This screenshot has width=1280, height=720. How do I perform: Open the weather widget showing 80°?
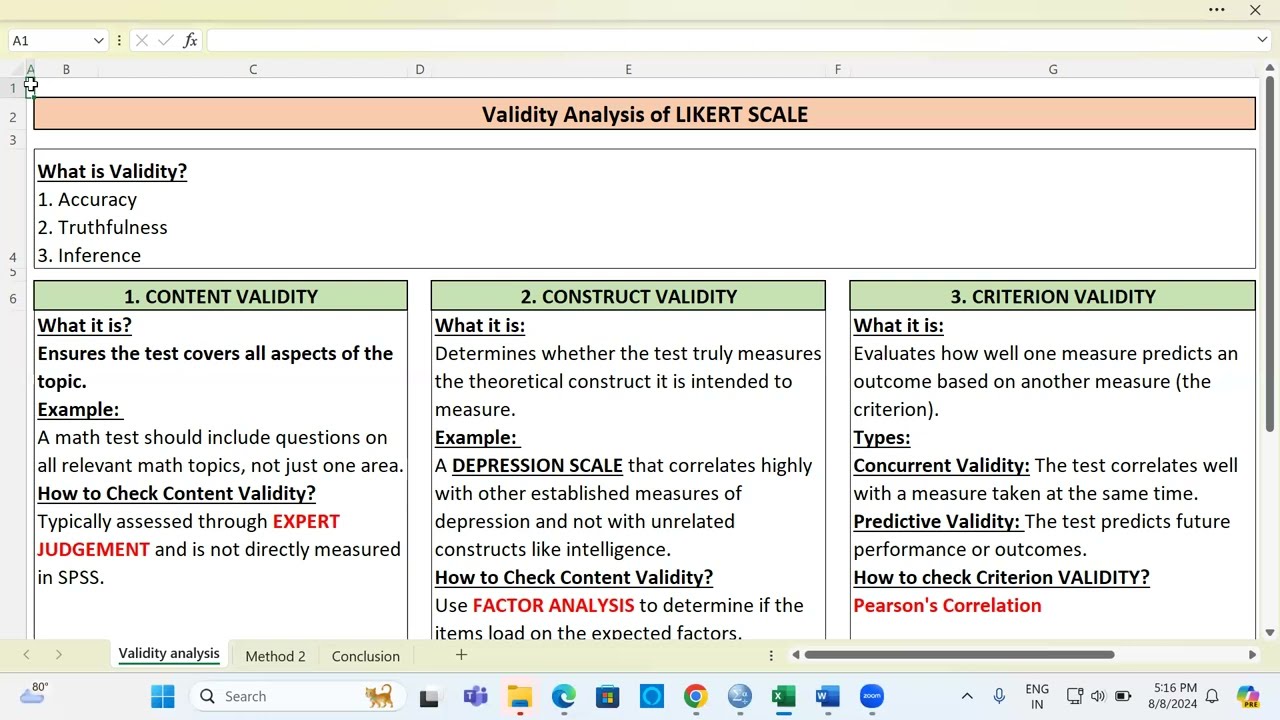tap(32, 694)
